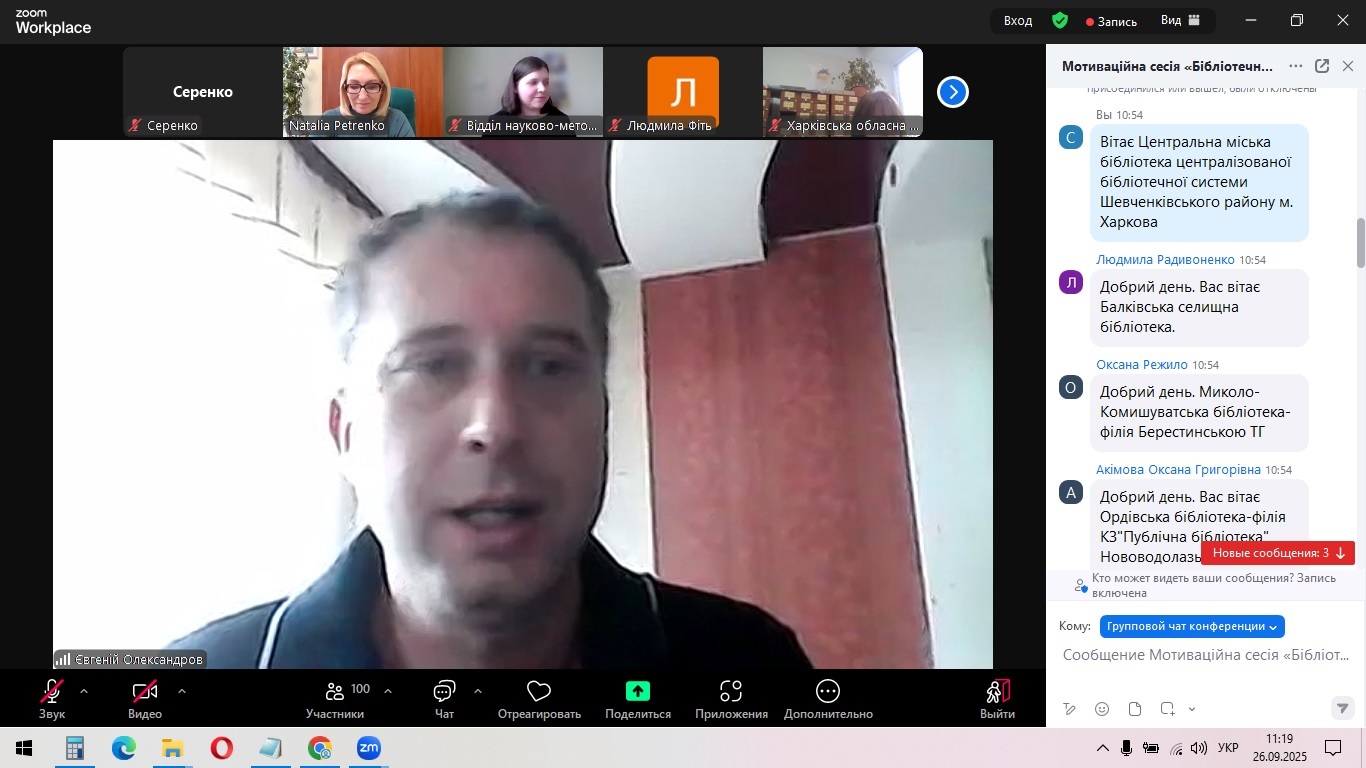Viewport: 1366px width, 768px height.
Task: Open Calculator from the taskbar
Action: pyautogui.click(x=74, y=748)
